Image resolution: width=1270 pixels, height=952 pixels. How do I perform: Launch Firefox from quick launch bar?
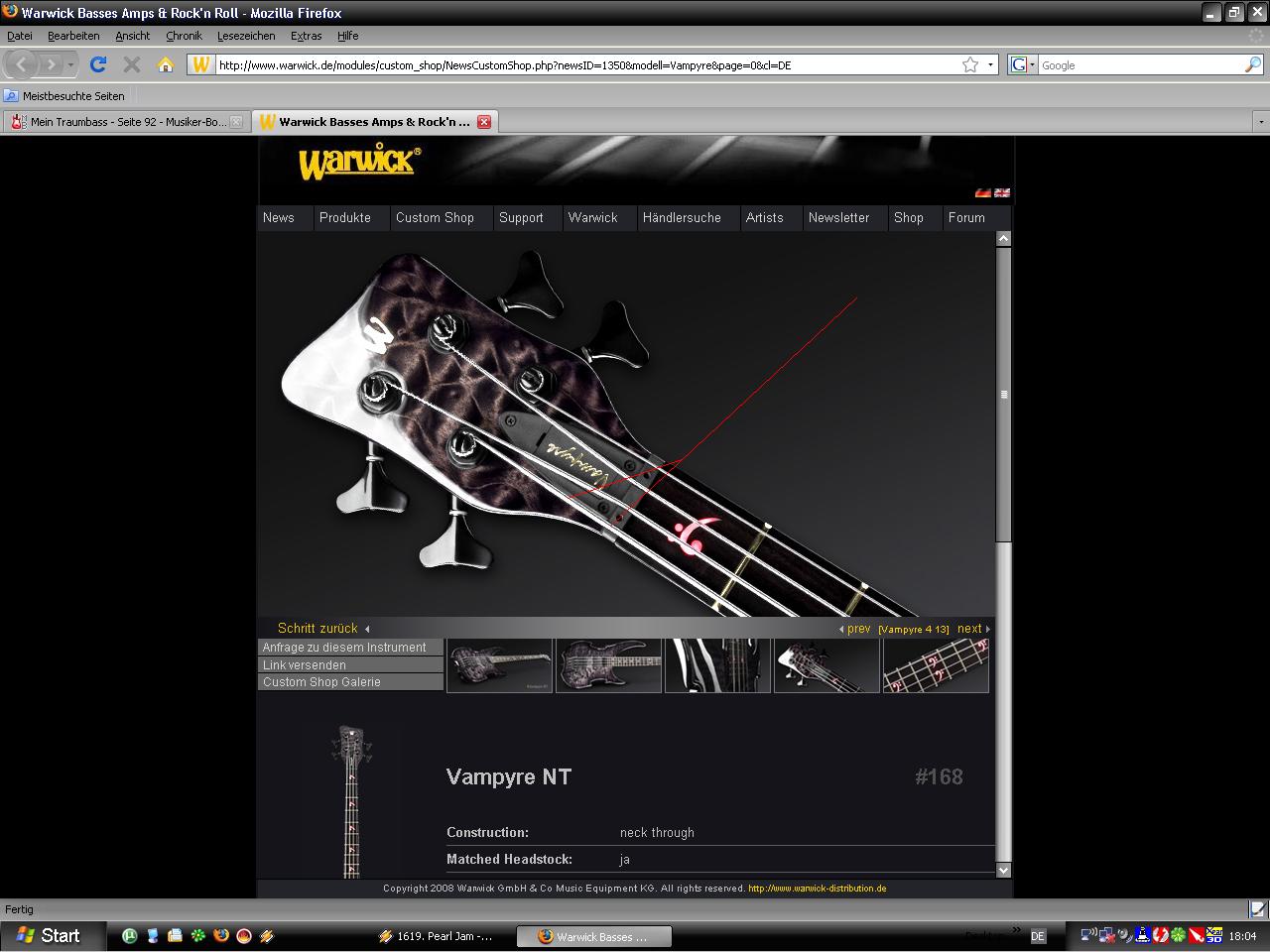(221, 935)
